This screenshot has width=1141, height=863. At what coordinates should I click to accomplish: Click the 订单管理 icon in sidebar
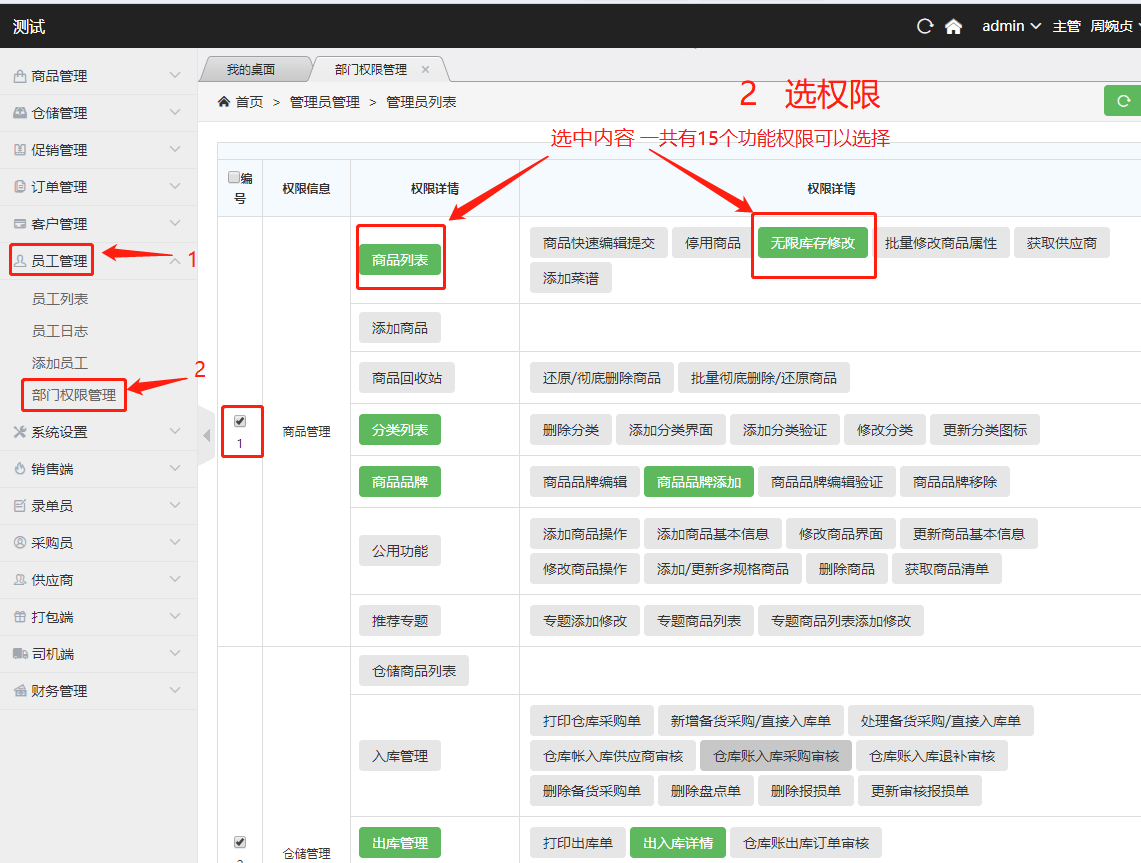tap(19, 187)
